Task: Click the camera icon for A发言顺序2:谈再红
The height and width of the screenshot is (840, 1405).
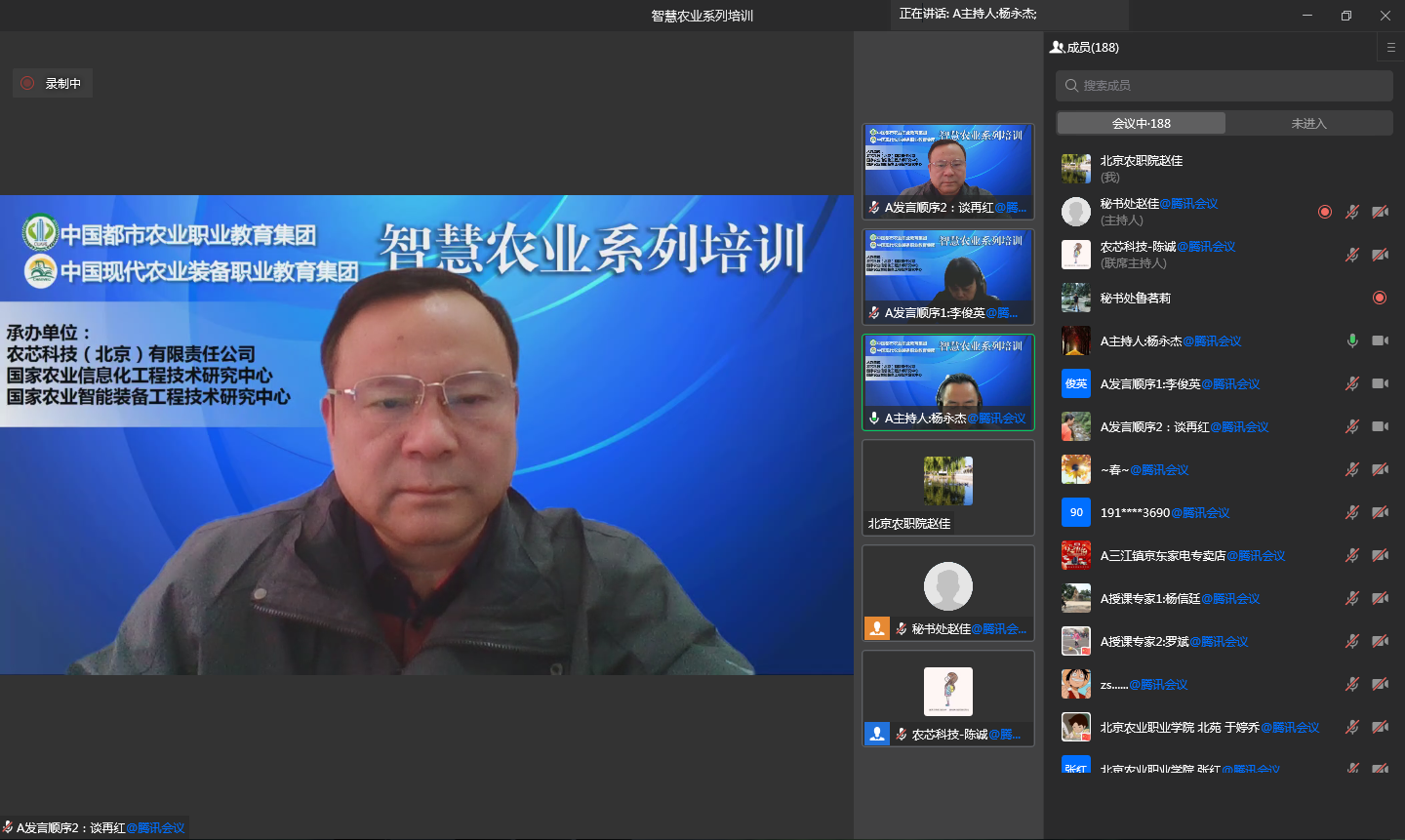Action: 1380,426
